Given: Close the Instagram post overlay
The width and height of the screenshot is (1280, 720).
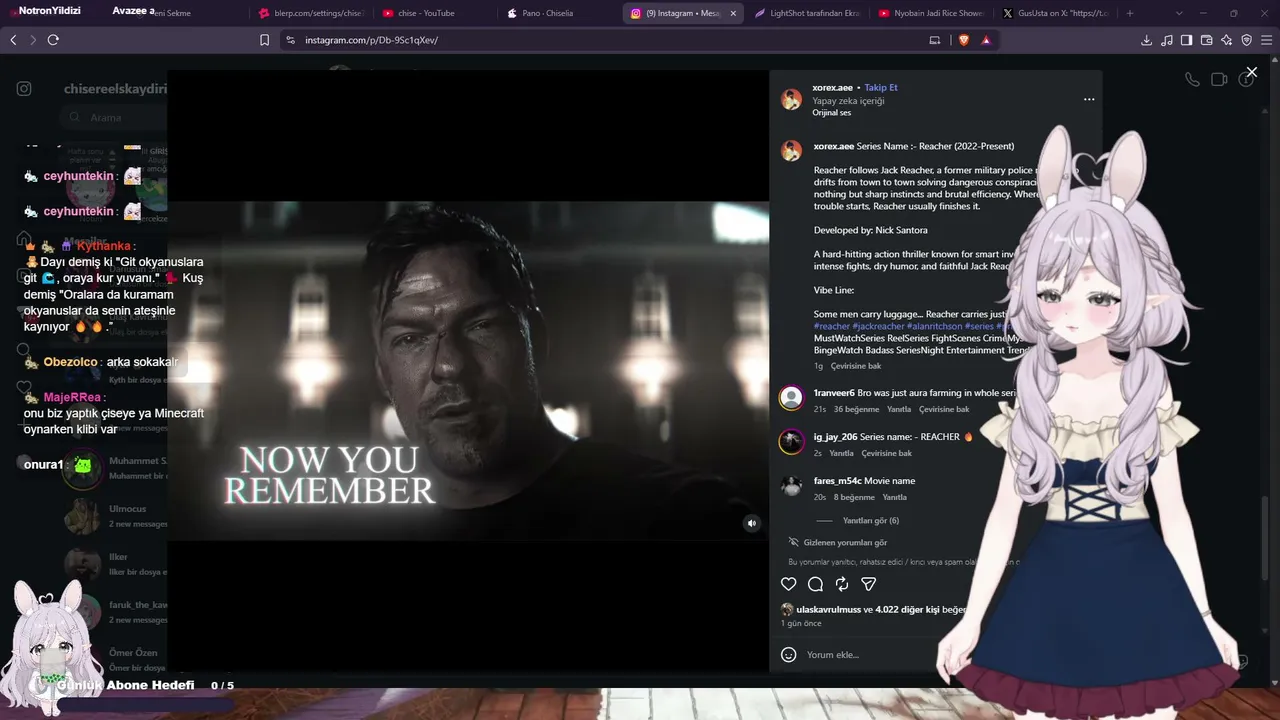Looking at the screenshot, I should 1252,72.
